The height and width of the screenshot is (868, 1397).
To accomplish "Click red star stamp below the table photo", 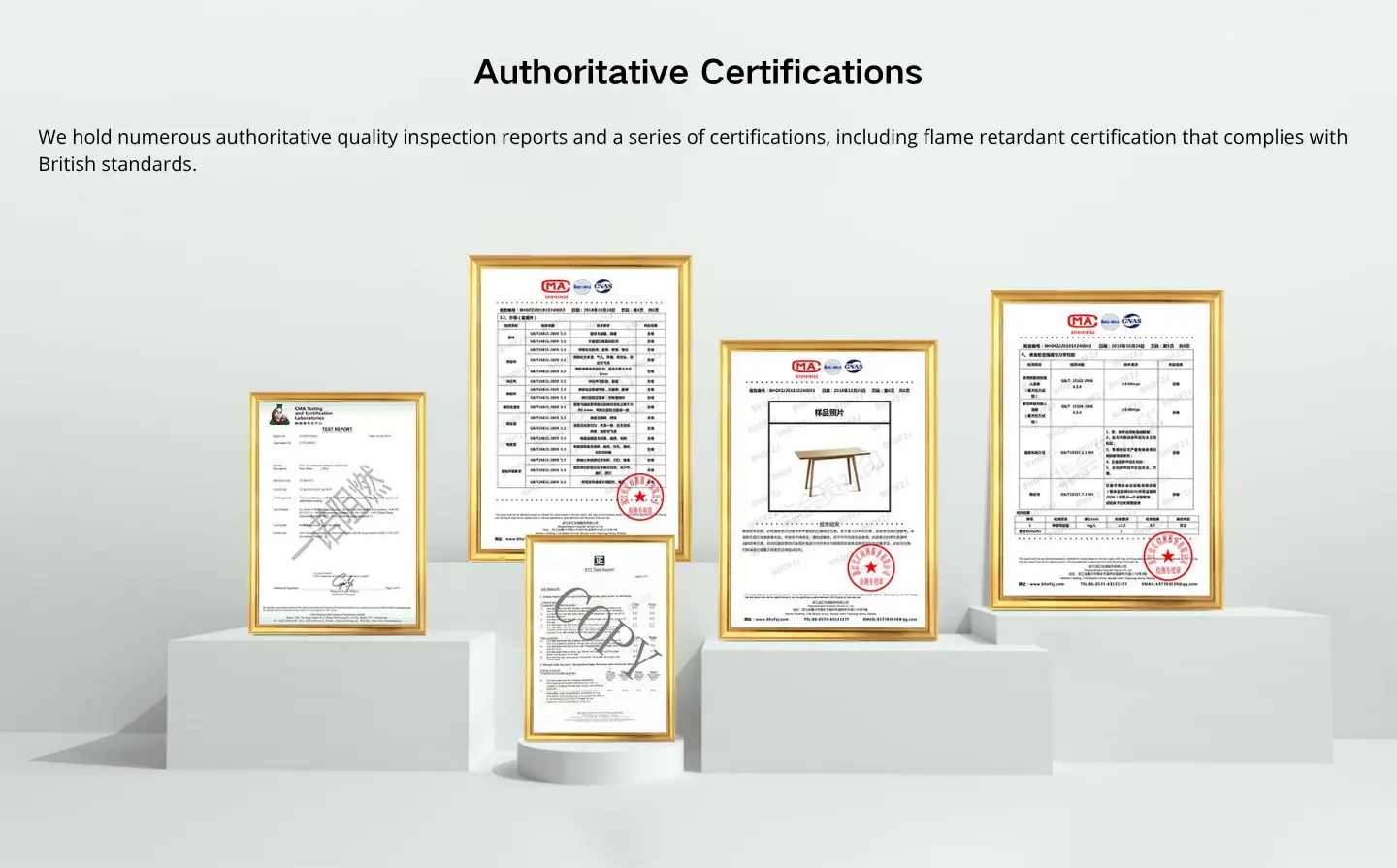I will [870, 566].
